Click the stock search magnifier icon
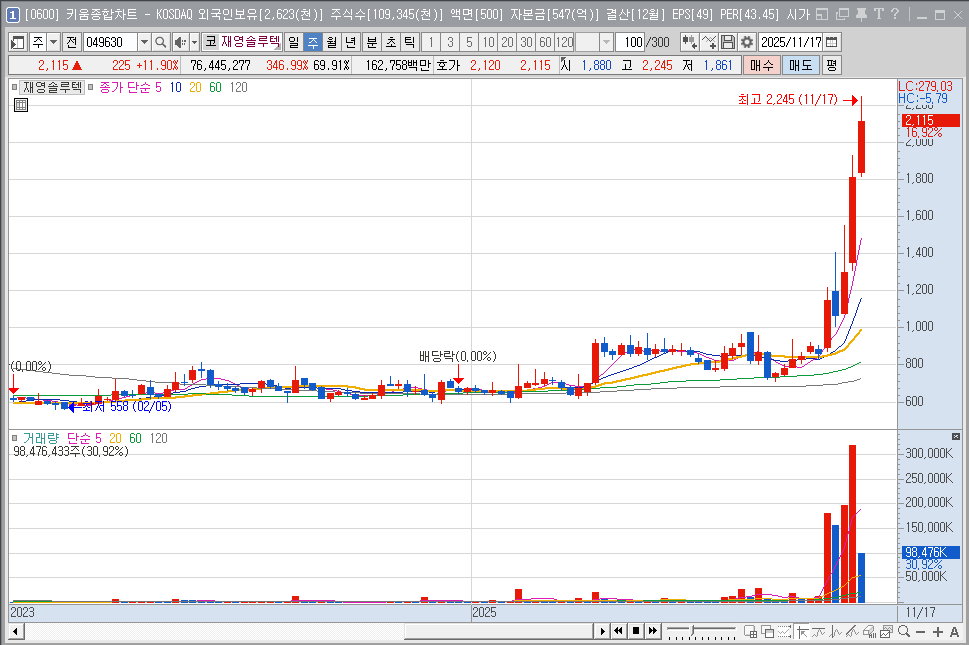Image resolution: width=969 pixels, height=645 pixels. (161, 42)
